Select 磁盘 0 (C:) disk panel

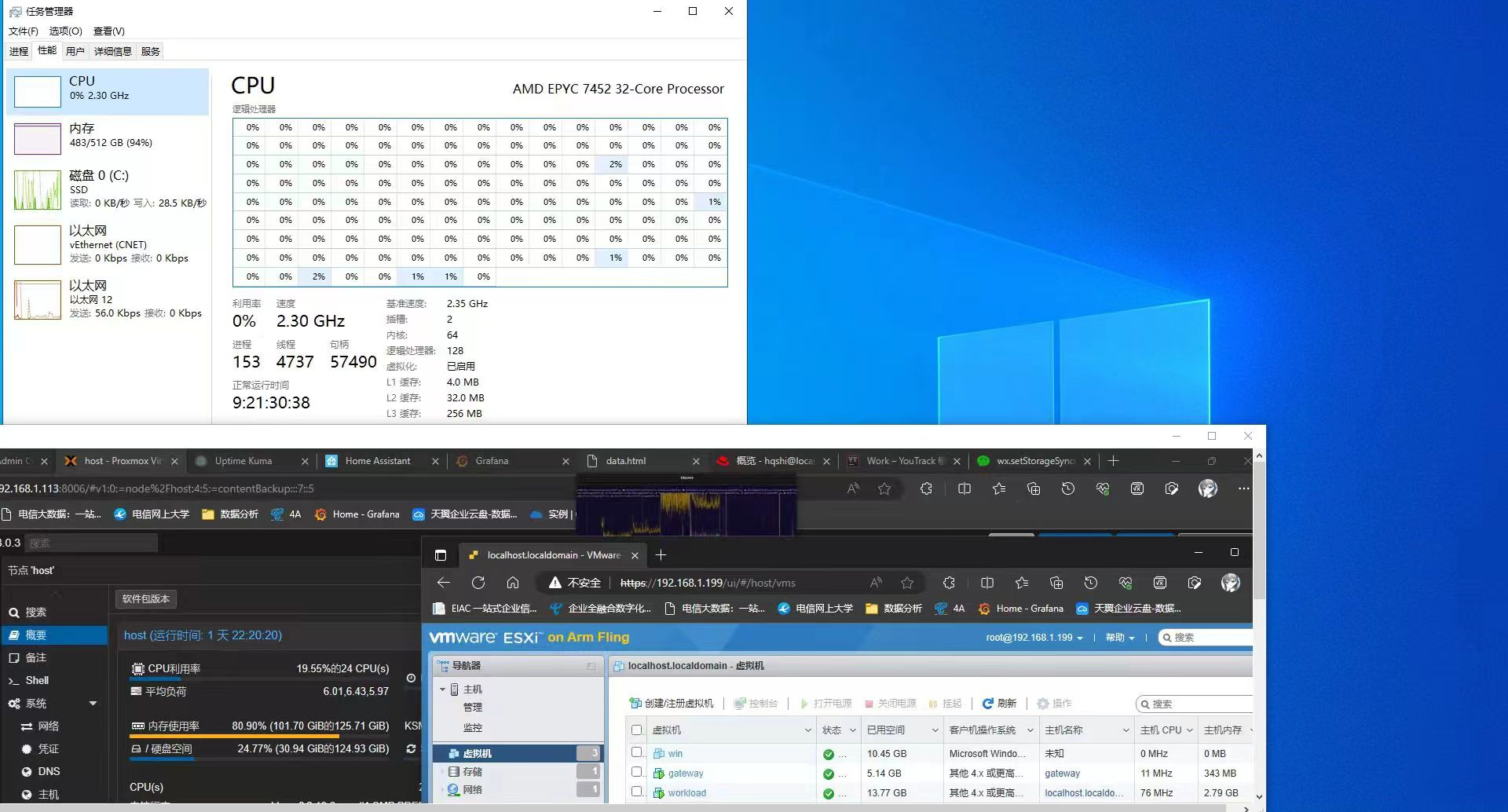[108, 190]
